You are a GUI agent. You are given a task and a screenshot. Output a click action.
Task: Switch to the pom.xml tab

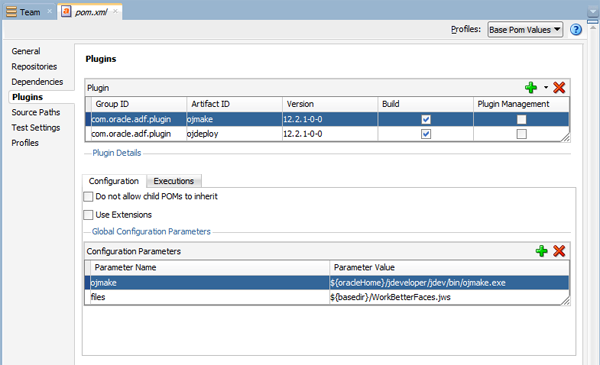coord(91,12)
